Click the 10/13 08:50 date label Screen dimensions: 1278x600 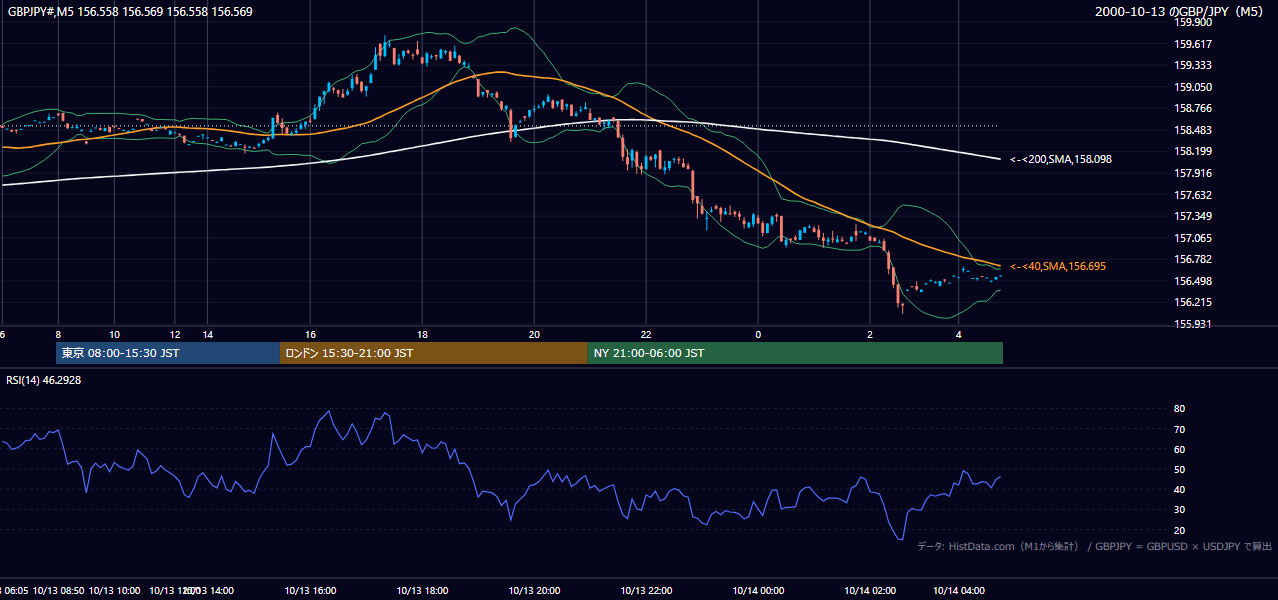(58, 591)
